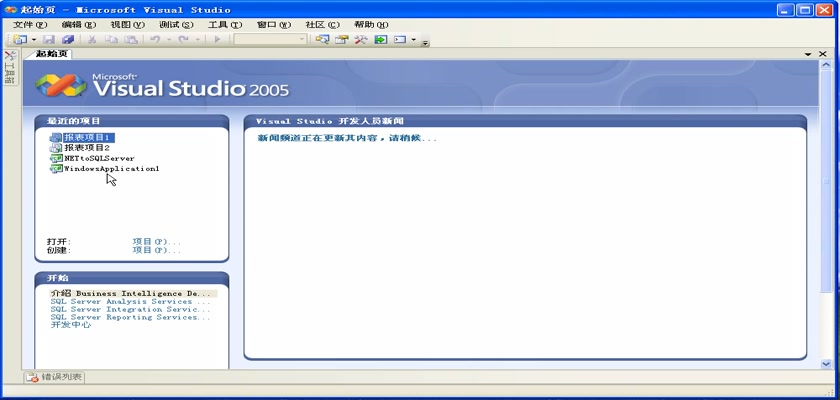Click the Visual Studio 开发人员新闻 header
Screen dimensions: 840x400
(x=525, y=121)
